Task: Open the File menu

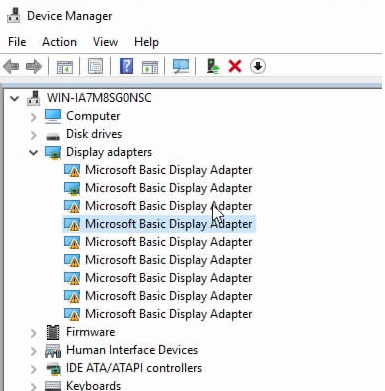Action: (x=17, y=42)
